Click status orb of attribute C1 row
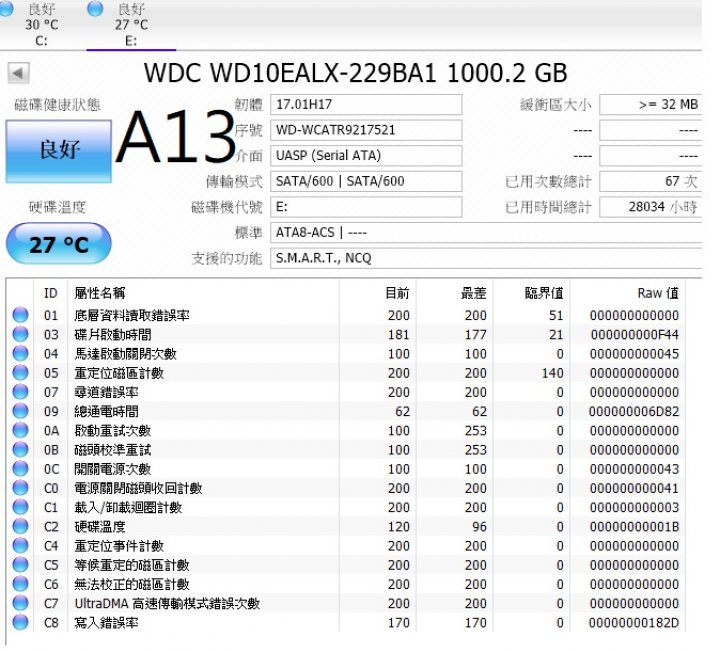 click(x=20, y=507)
